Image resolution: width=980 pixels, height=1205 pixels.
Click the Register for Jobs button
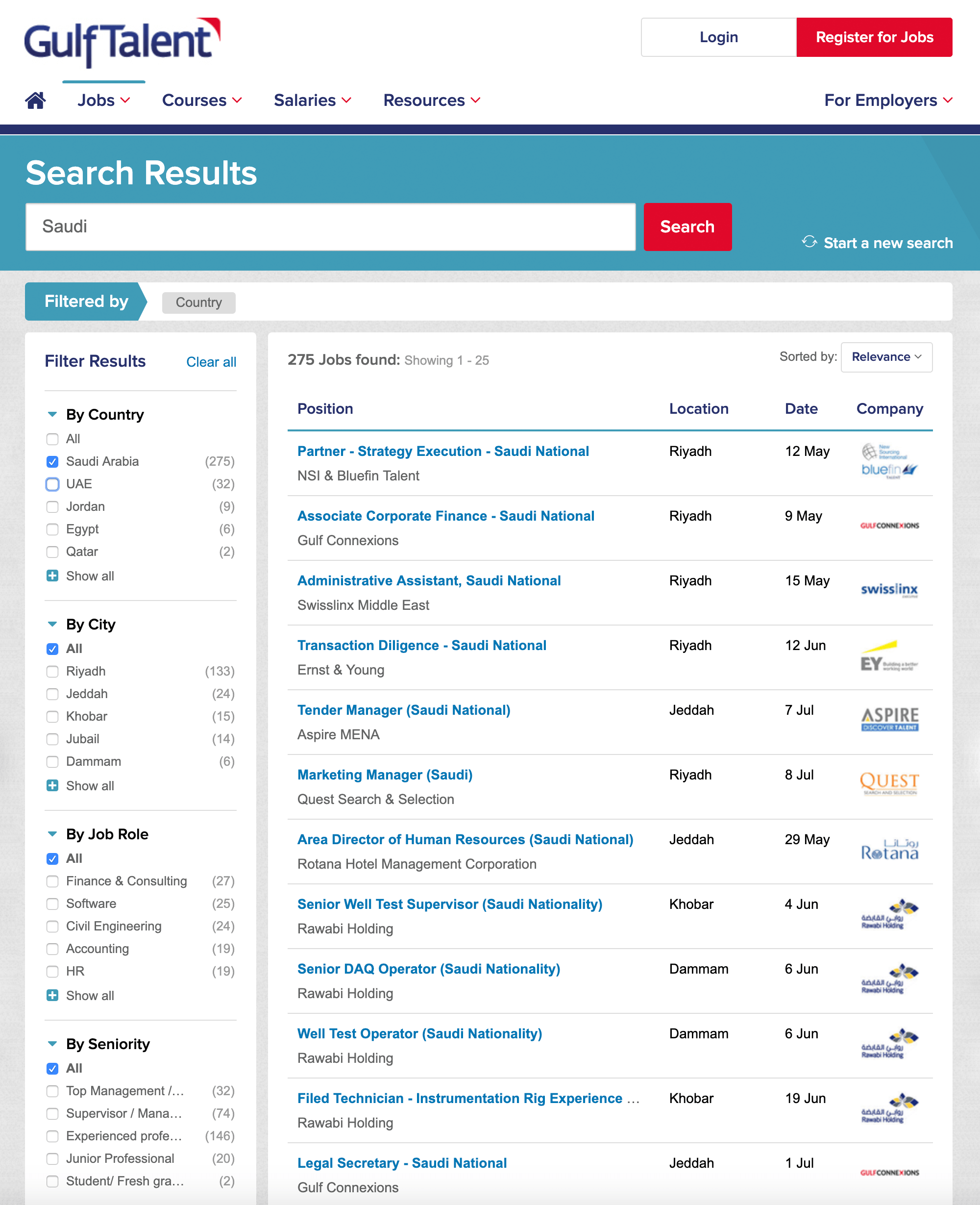pyautogui.click(x=875, y=37)
